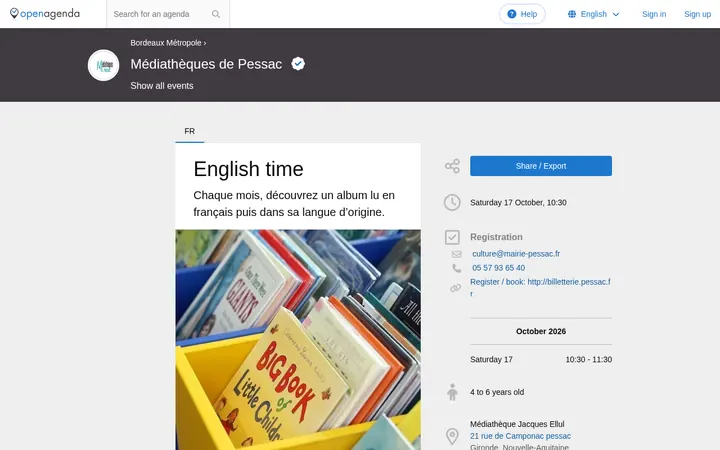
Task: Click the children's books event image
Action: pos(298,340)
